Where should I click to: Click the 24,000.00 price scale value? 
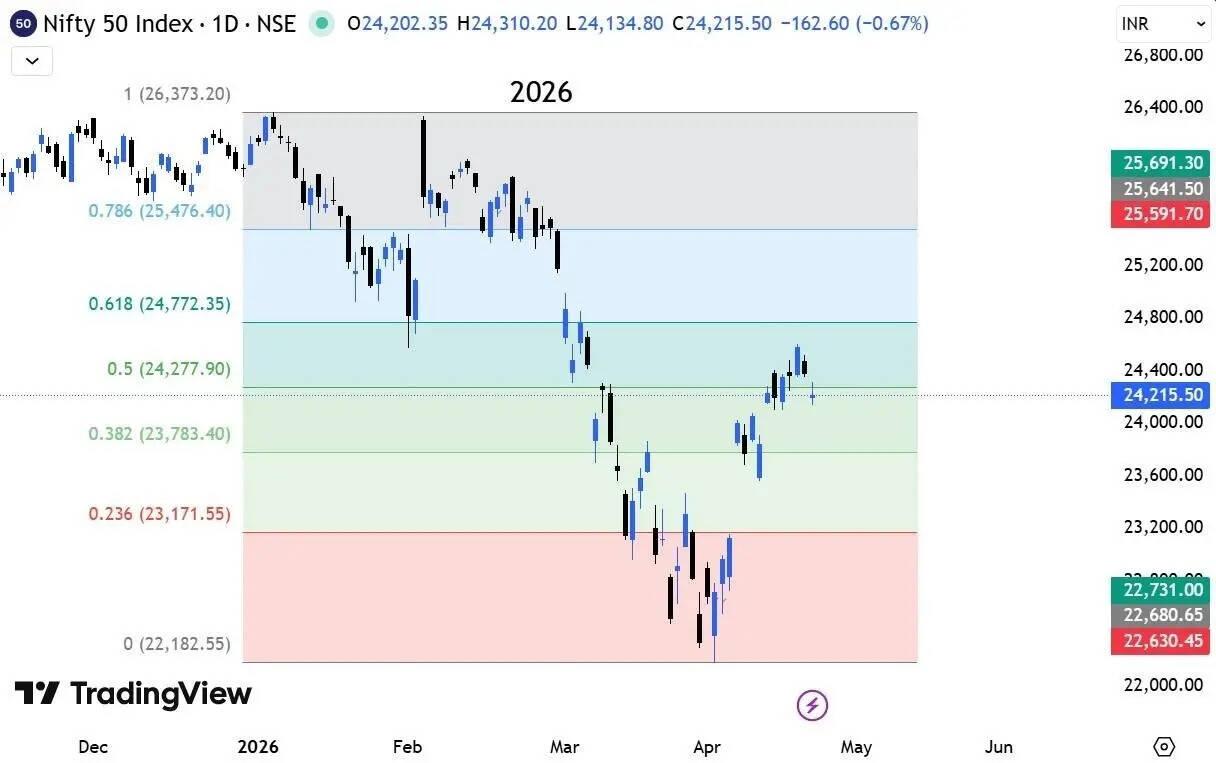click(1163, 422)
